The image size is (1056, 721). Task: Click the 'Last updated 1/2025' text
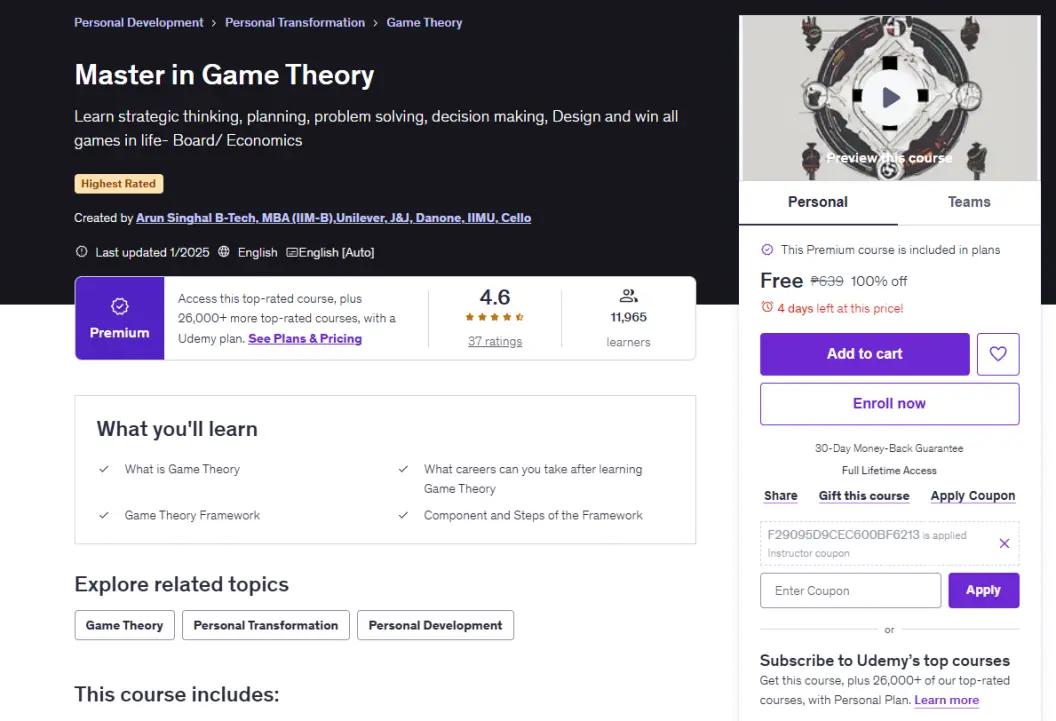(152, 252)
